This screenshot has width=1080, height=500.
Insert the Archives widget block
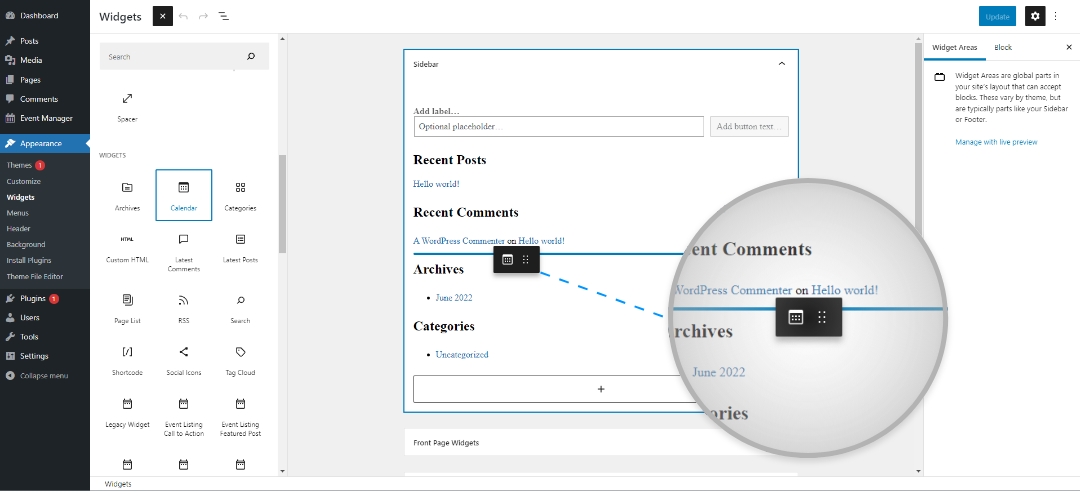[127, 194]
